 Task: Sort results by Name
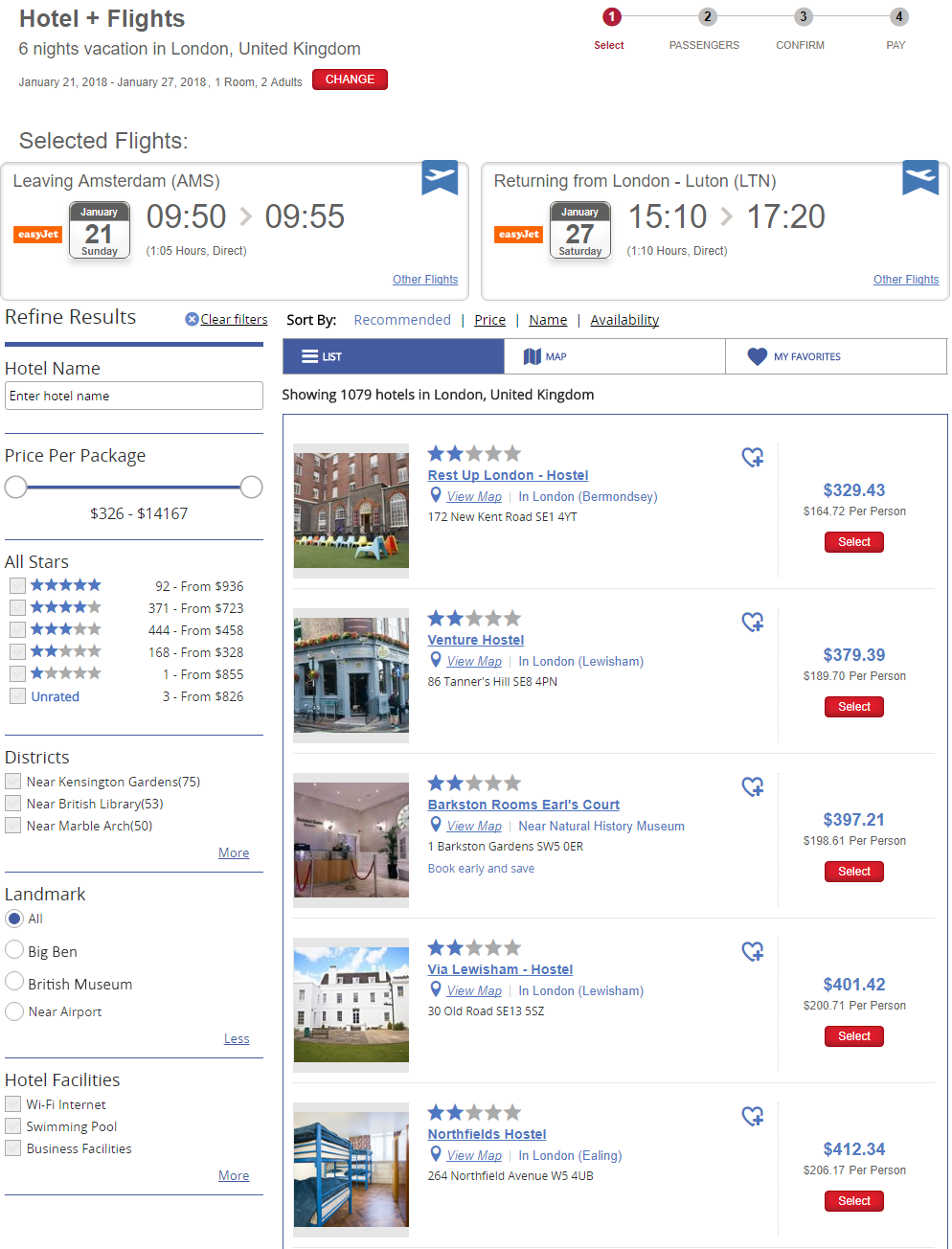click(x=548, y=320)
